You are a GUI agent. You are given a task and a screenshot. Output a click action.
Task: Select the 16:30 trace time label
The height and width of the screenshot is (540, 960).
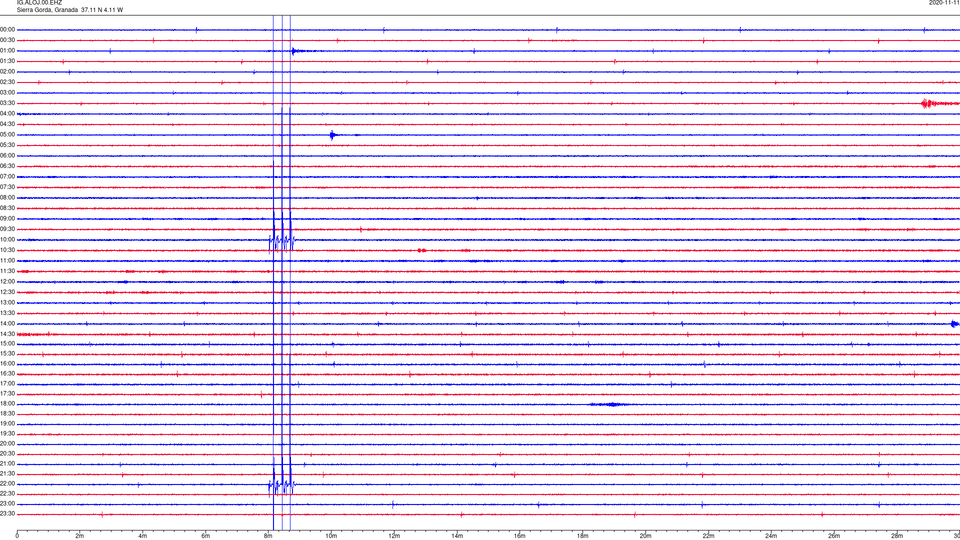tap(7, 373)
